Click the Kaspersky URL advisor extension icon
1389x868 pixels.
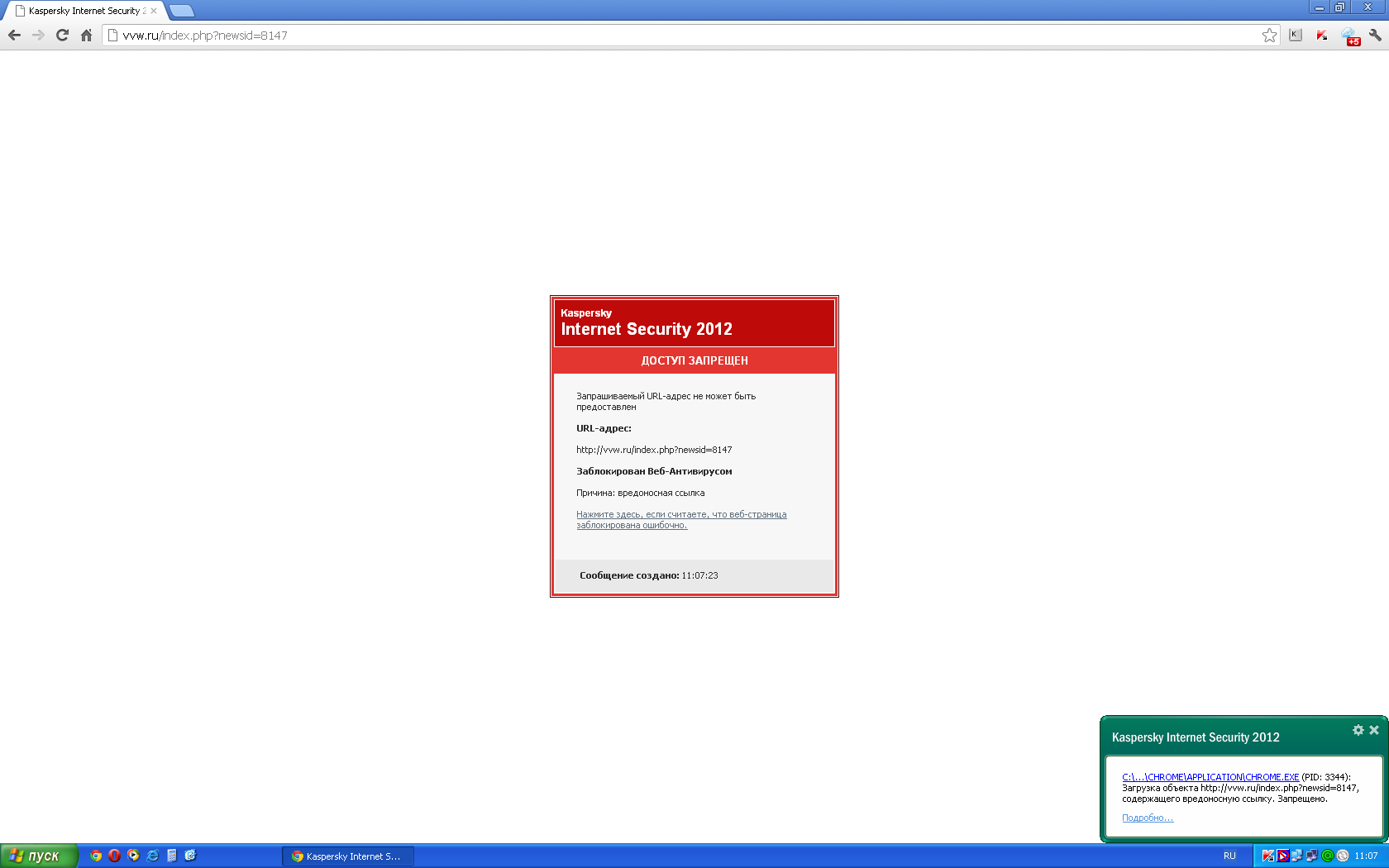[x=1322, y=35]
